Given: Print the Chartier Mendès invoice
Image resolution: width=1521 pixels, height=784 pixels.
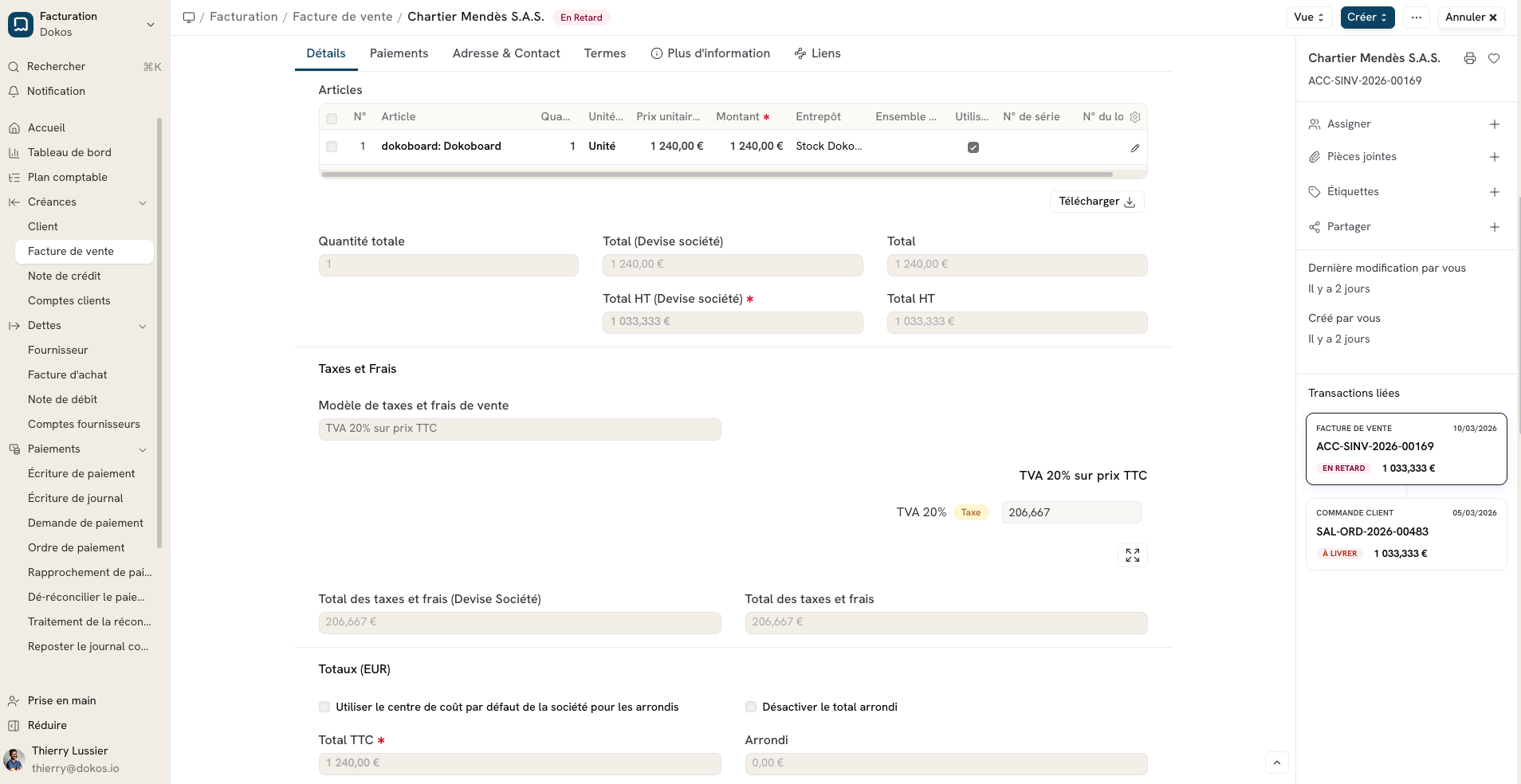Looking at the screenshot, I should pyautogui.click(x=1469, y=57).
